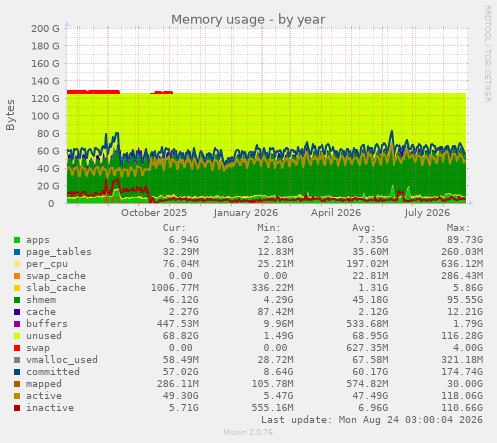Click the dark blue cache legend swatch
This screenshot has height=443, width=497.
[17, 312]
